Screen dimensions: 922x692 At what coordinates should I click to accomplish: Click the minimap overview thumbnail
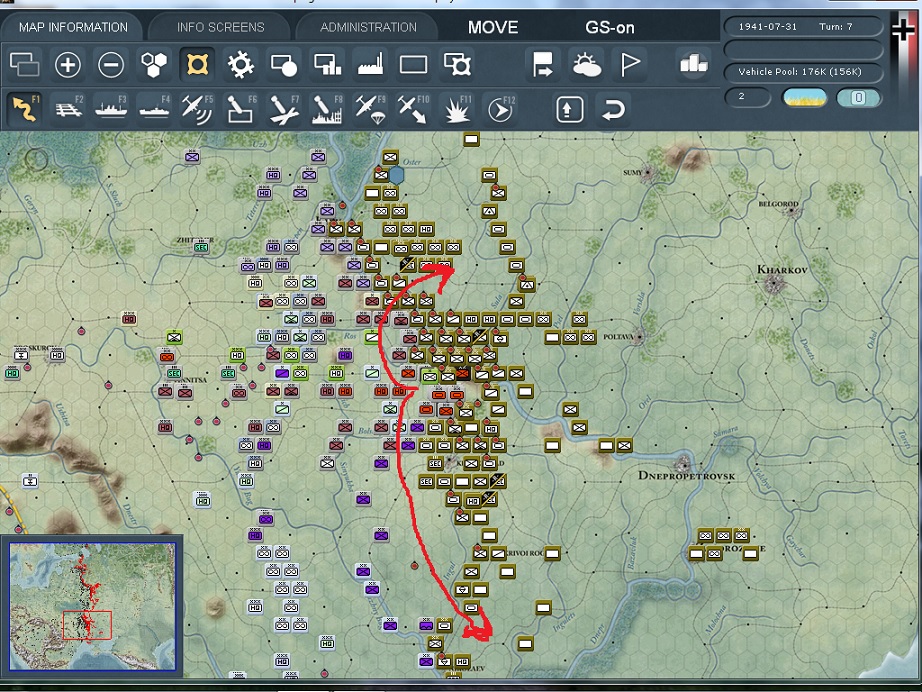pos(92,606)
